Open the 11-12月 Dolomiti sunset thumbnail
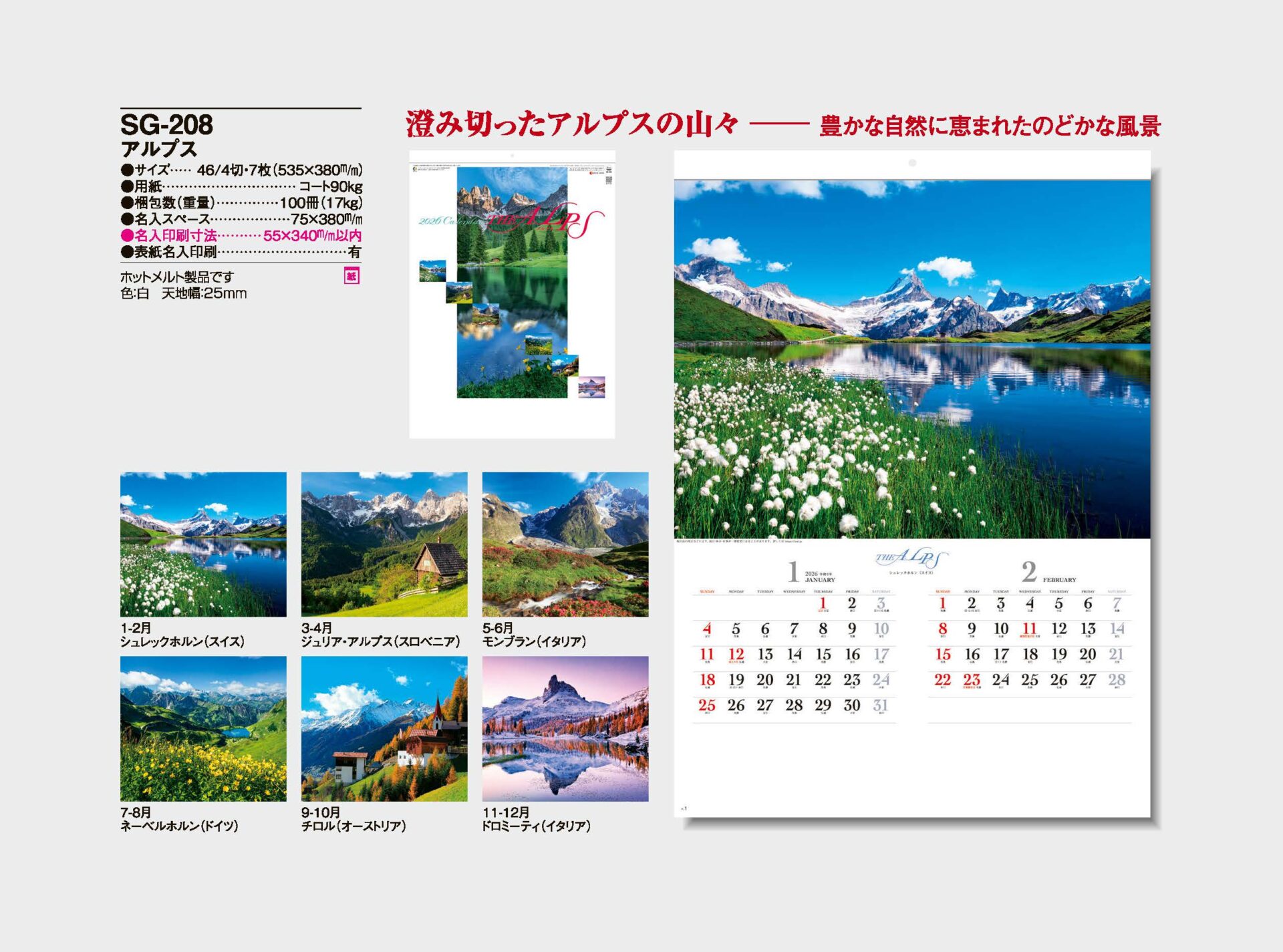This screenshot has height=952, width=1283. 565,728
